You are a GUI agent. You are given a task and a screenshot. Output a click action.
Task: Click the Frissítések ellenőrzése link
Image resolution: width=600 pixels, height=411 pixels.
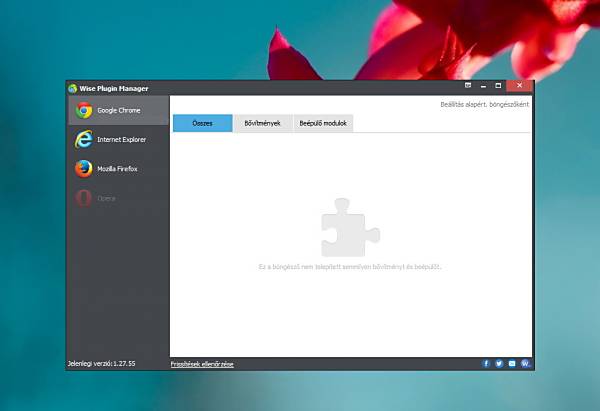click(x=202, y=364)
